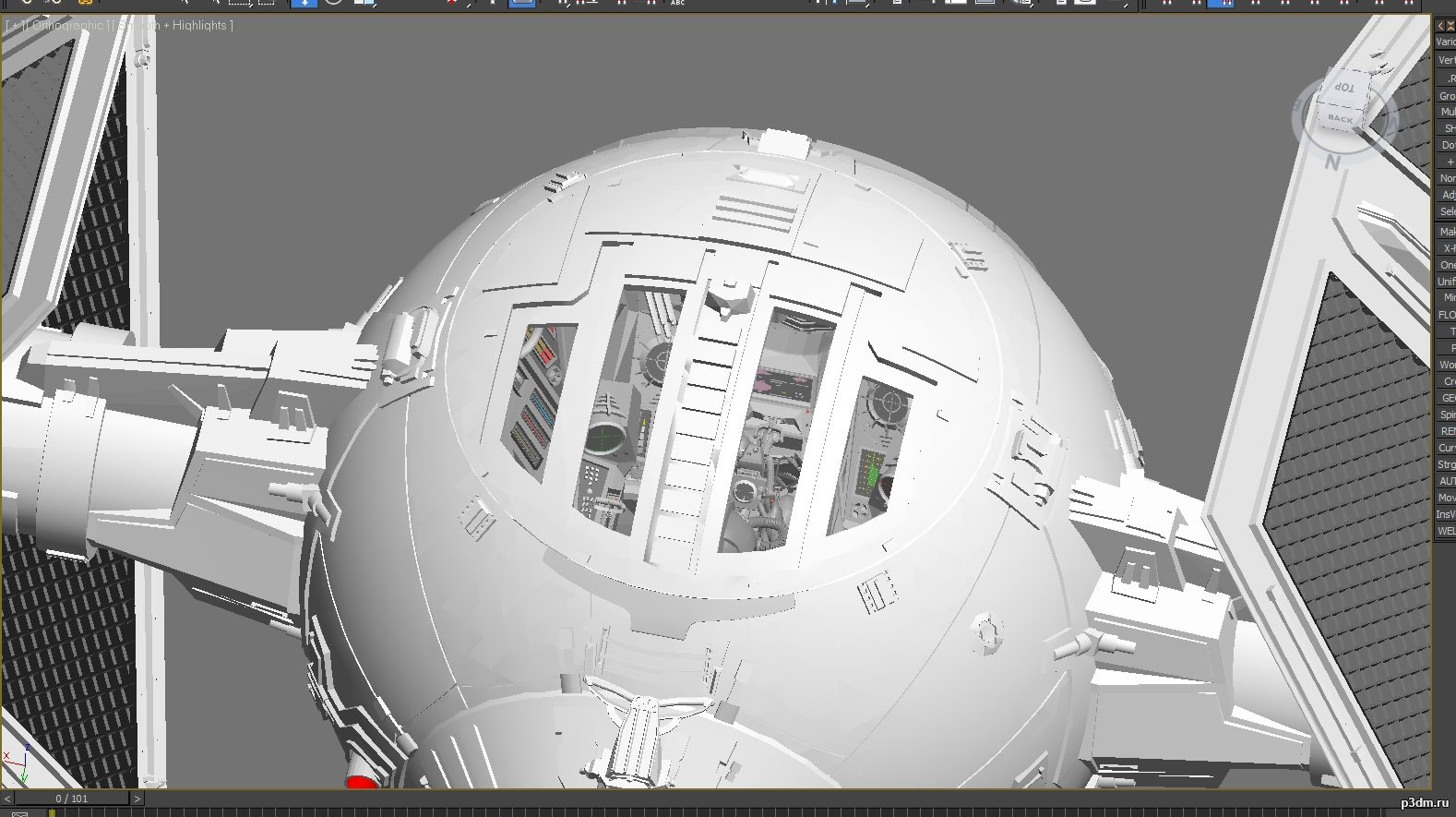The width and height of the screenshot is (1456, 817).
Task: Click the frame 0 marker on the track bar
Action: click(52, 813)
